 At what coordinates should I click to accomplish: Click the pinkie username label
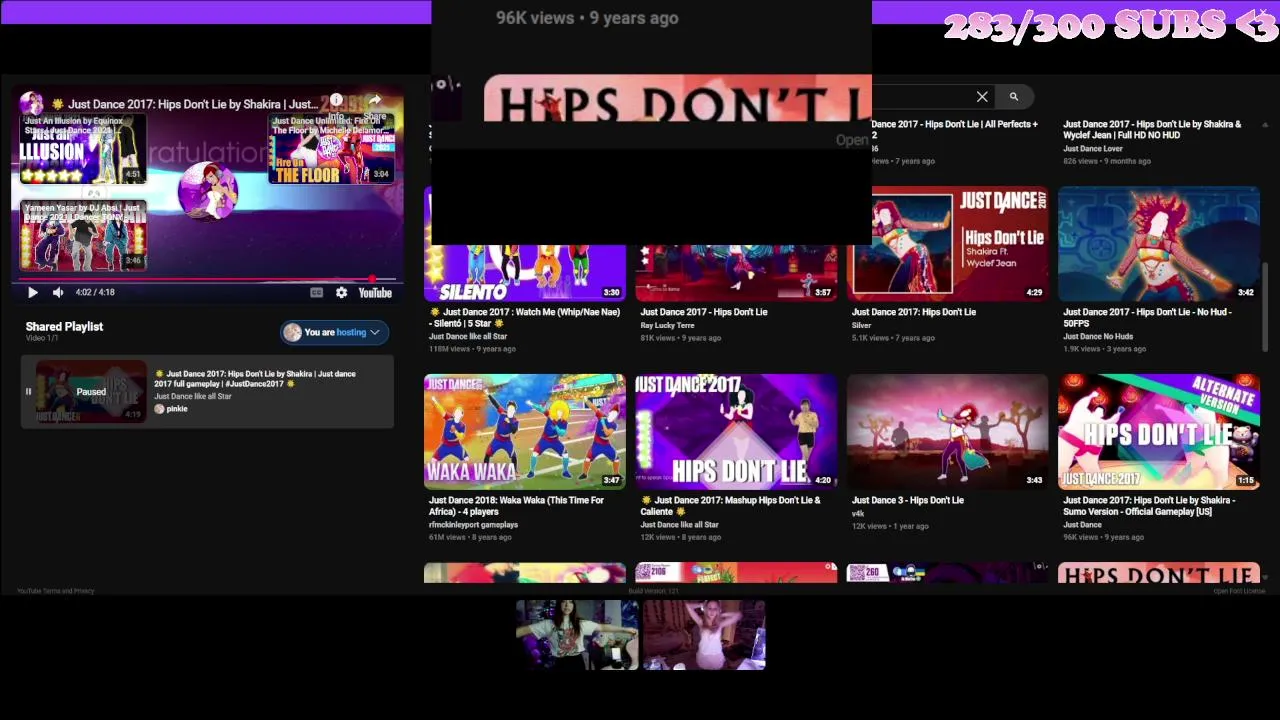pyautogui.click(x=177, y=409)
